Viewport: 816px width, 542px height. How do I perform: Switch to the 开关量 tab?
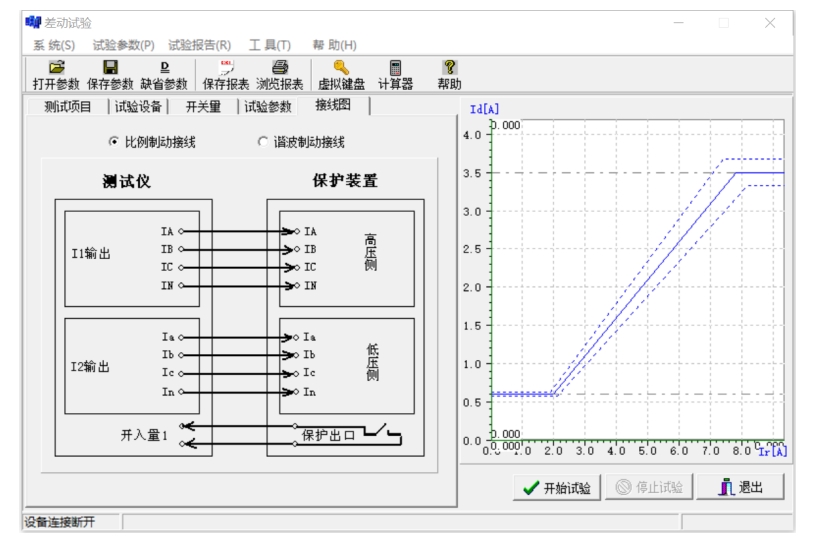coord(203,107)
